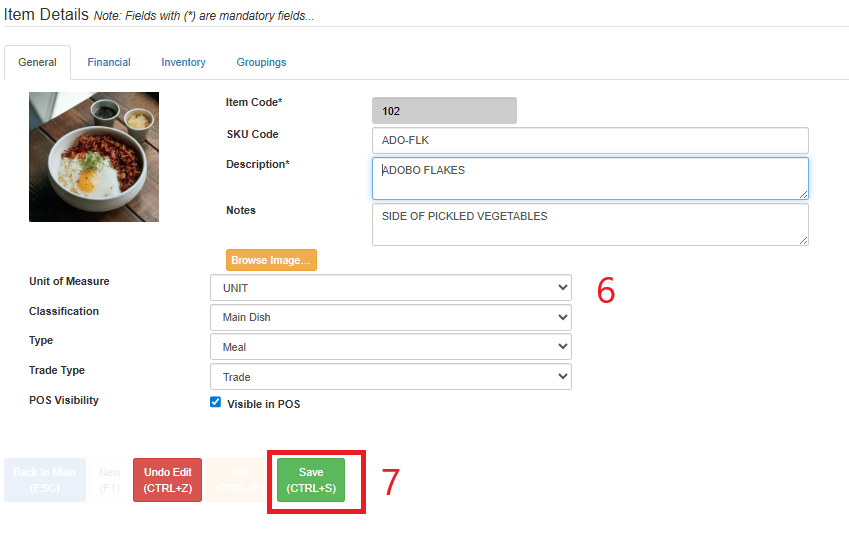Image resolution: width=849 pixels, height=533 pixels.
Task: Open the Type dropdown set to Meal
Action: click(x=390, y=347)
